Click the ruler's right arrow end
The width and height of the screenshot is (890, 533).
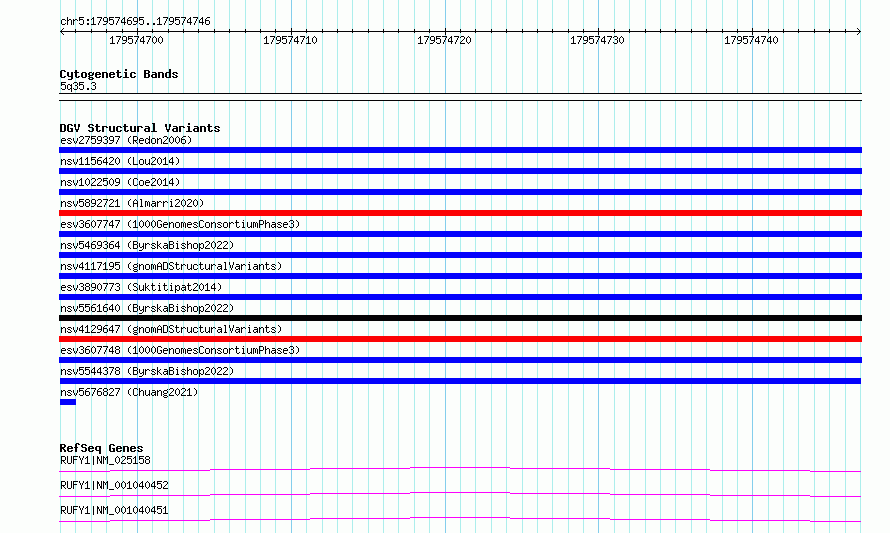point(859,31)
